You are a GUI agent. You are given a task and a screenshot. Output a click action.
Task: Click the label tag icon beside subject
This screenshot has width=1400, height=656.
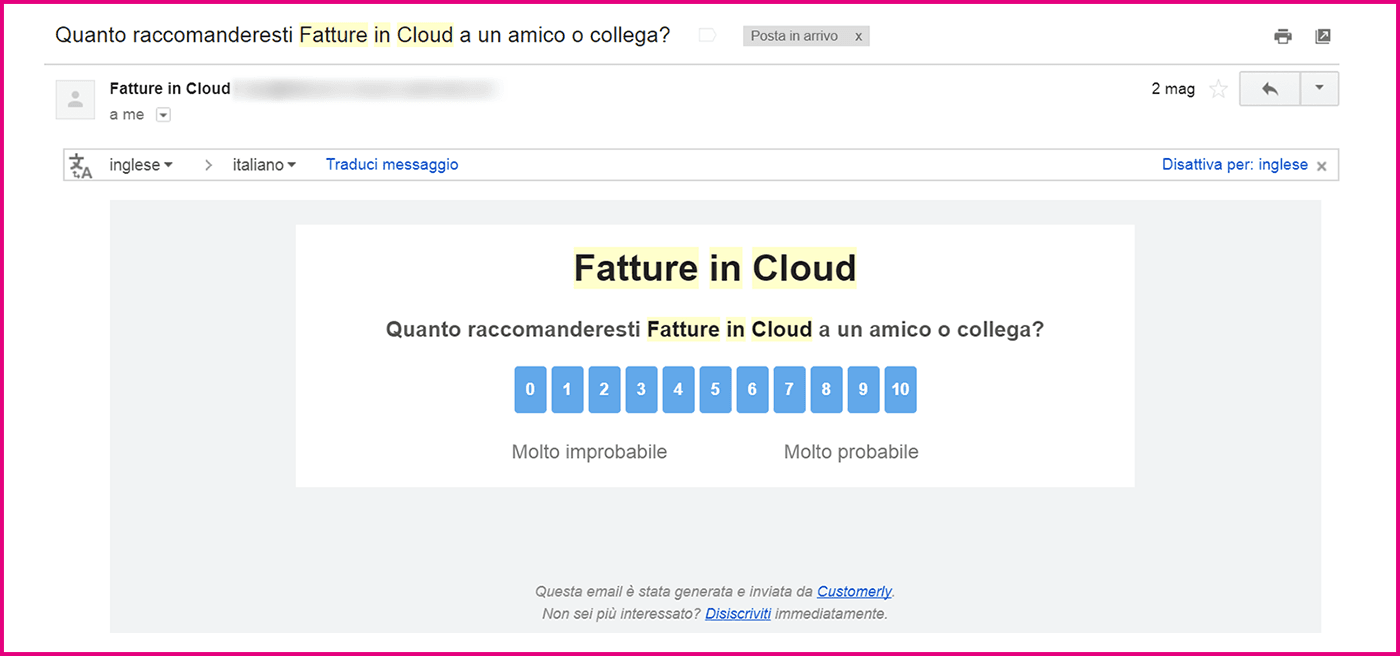[x=706, y=33]
